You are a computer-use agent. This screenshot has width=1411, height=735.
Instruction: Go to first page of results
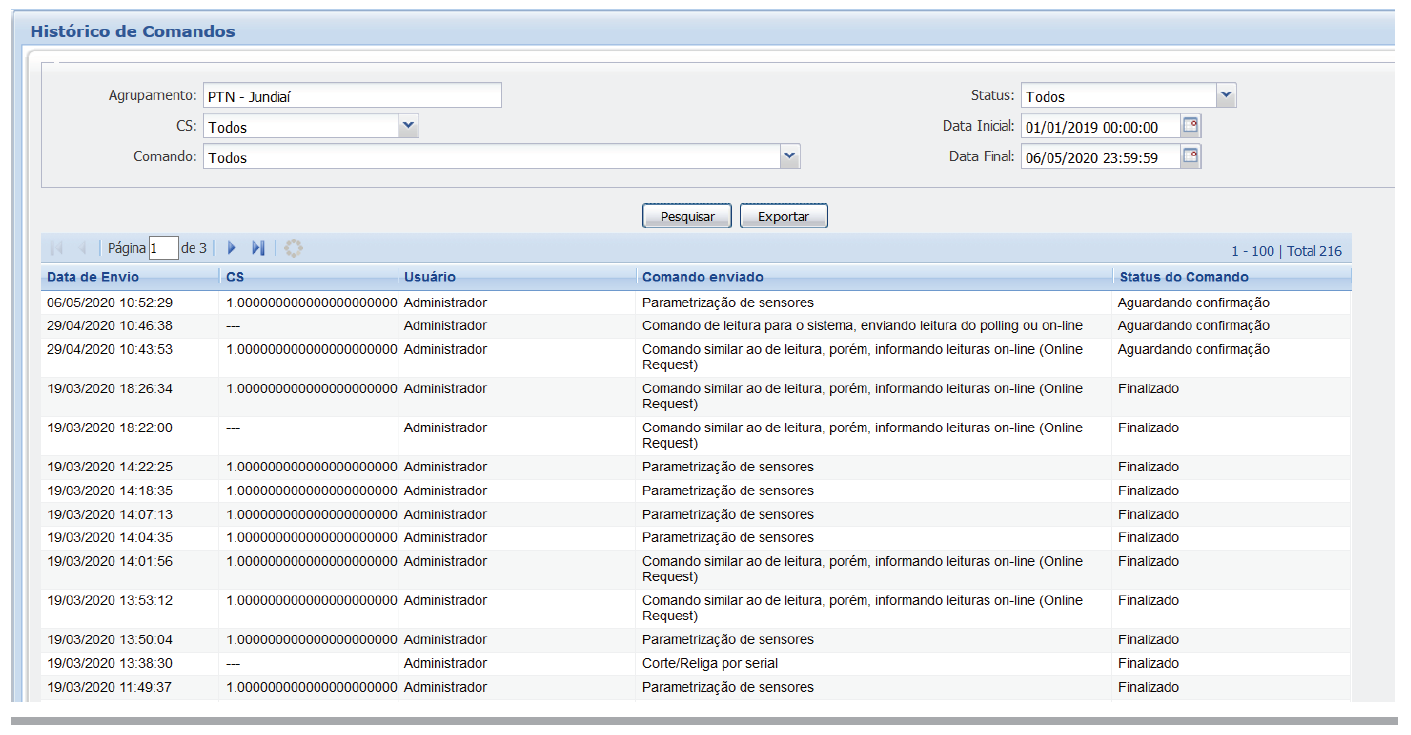point(56,248)
